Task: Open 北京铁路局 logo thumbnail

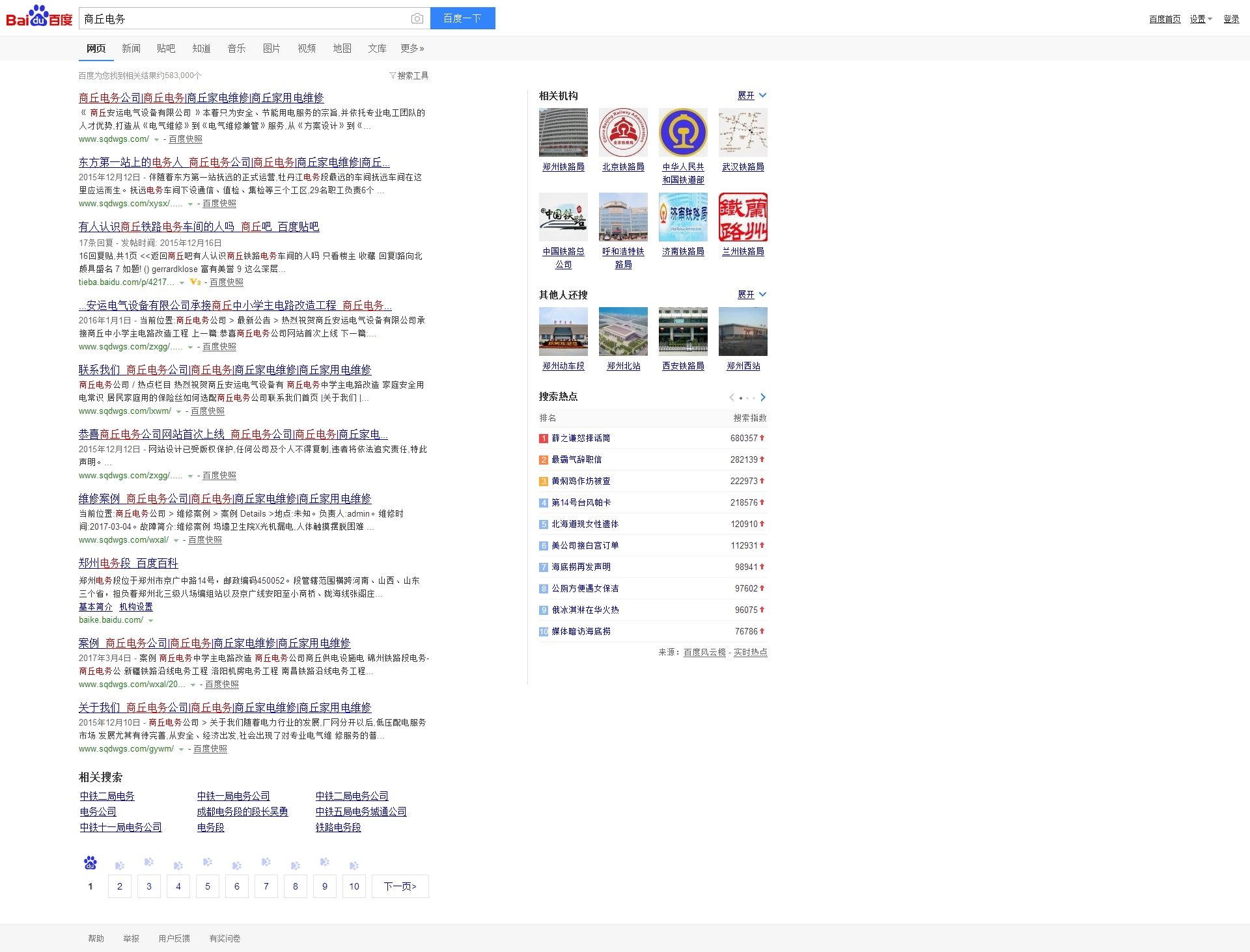Action: [623, 132]
